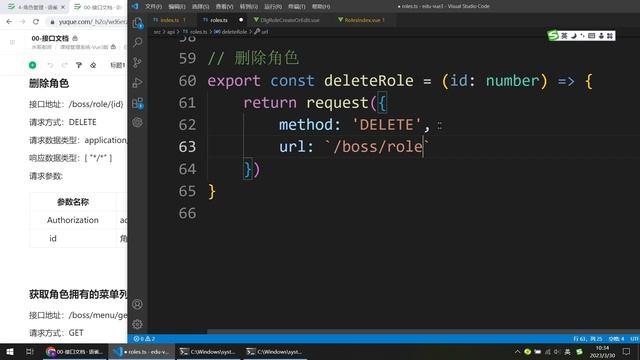Open the Windows Start menu

[10, 351]
